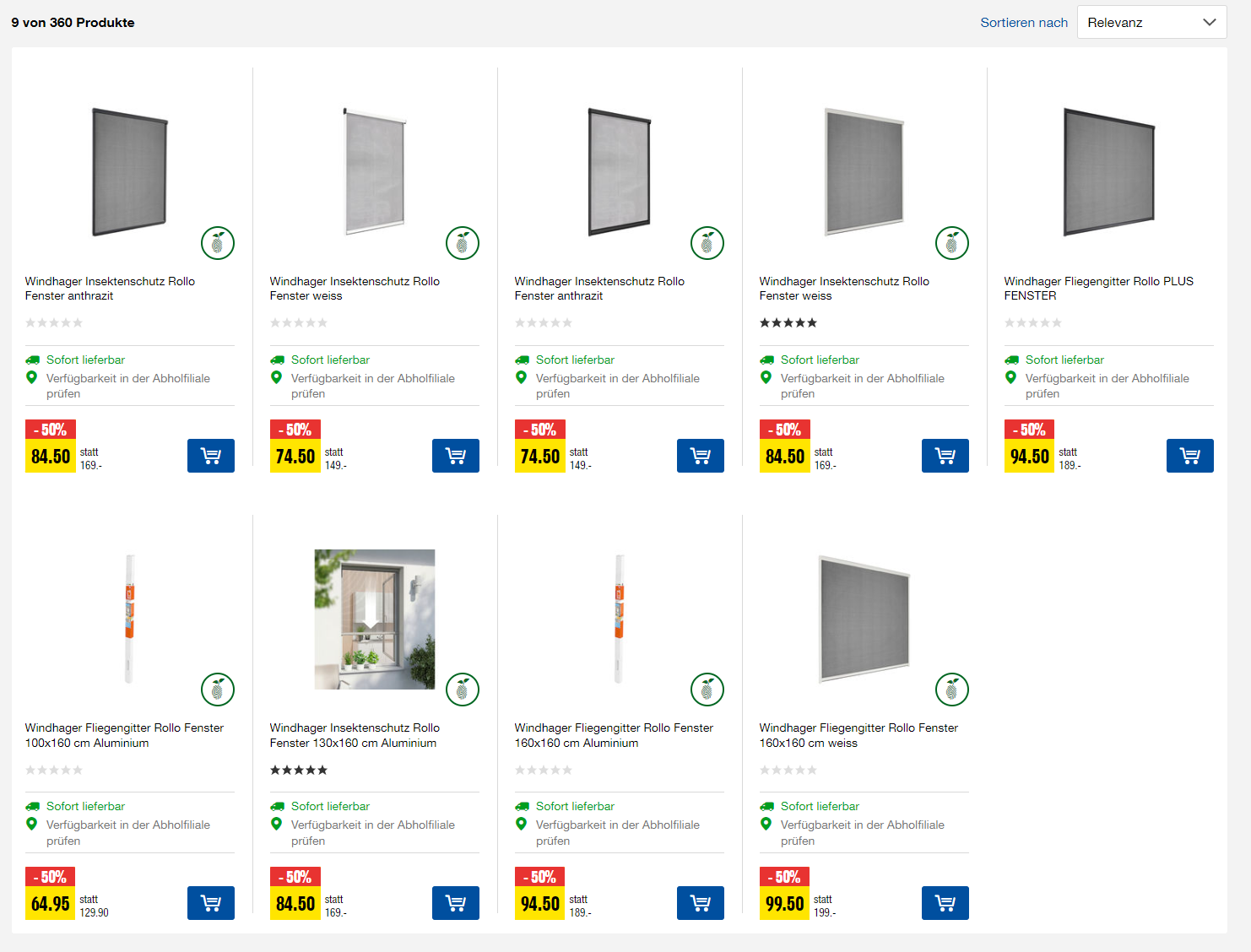
Task: Click delivery truck icon under 160x160 cm weiss
Action: 766,806
